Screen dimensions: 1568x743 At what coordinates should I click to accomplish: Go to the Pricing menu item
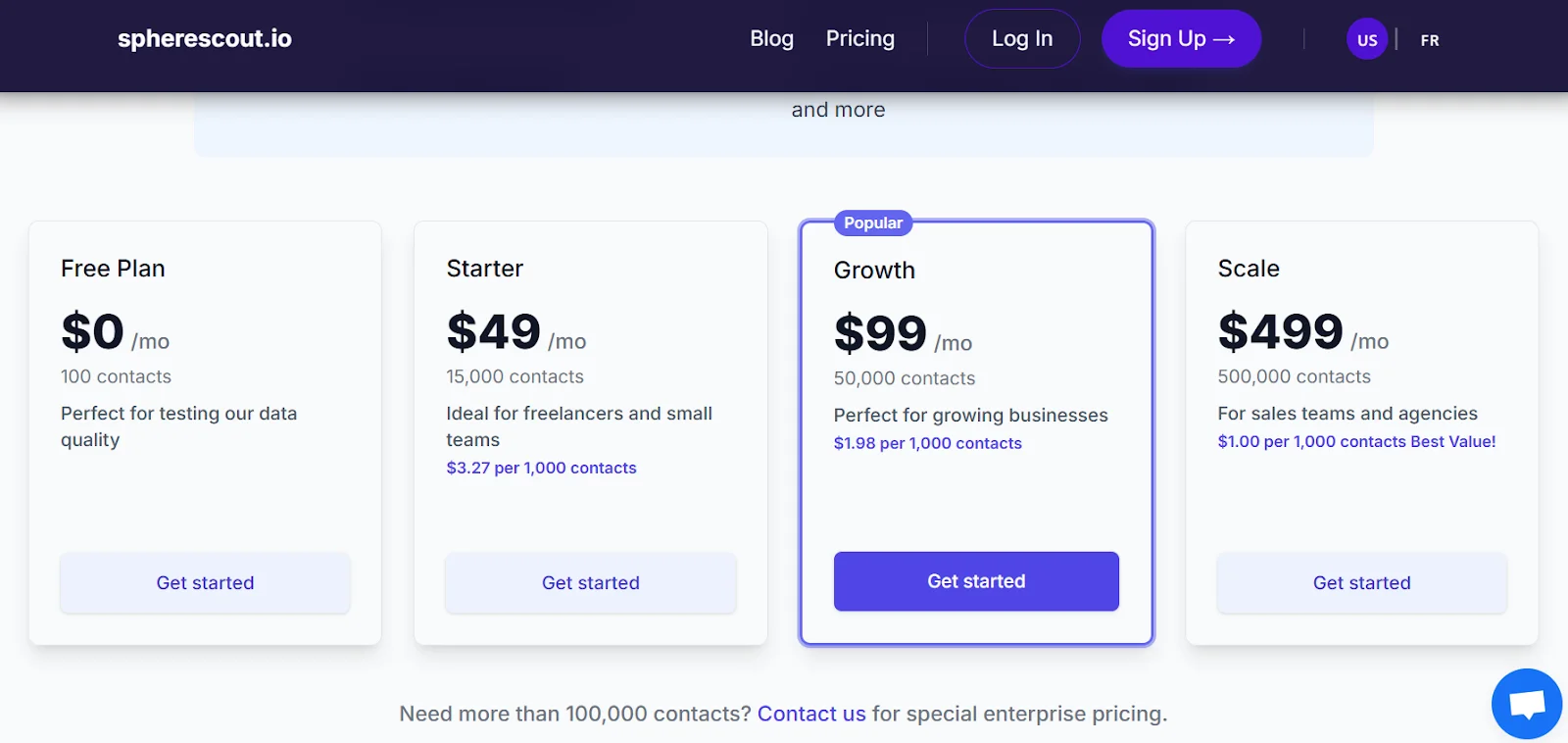pos(859,38)
